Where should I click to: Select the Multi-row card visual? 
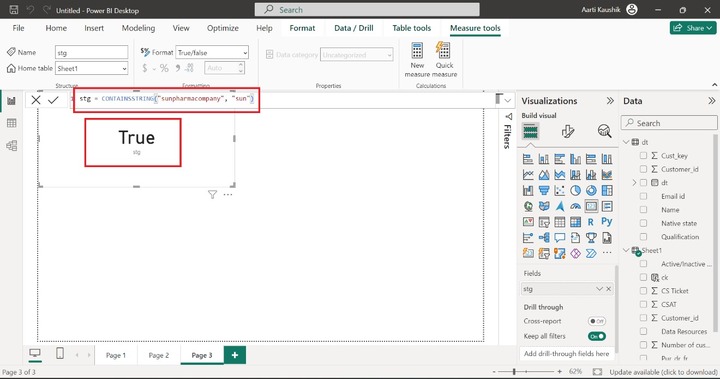click(607, 206)
